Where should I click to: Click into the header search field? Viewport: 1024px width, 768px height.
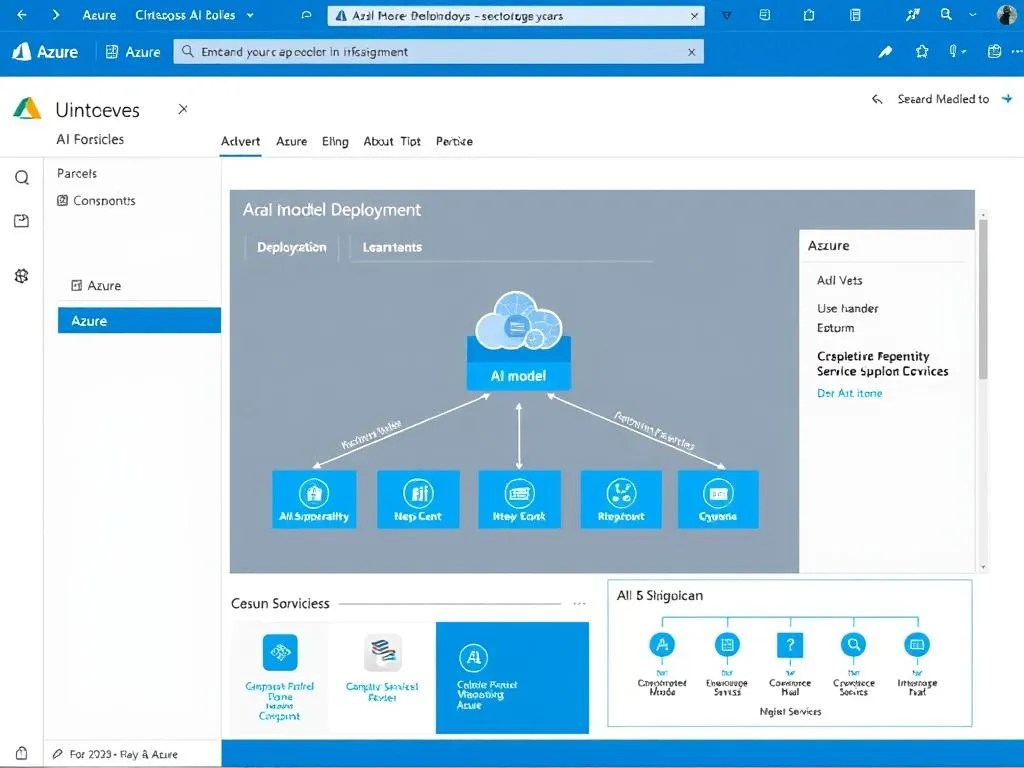click(x=438, y=52)
